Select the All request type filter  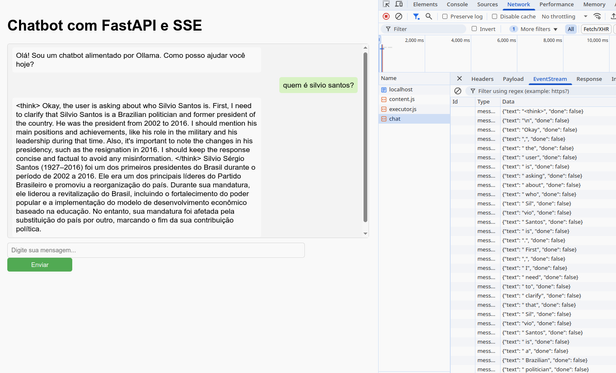point(571,29)
